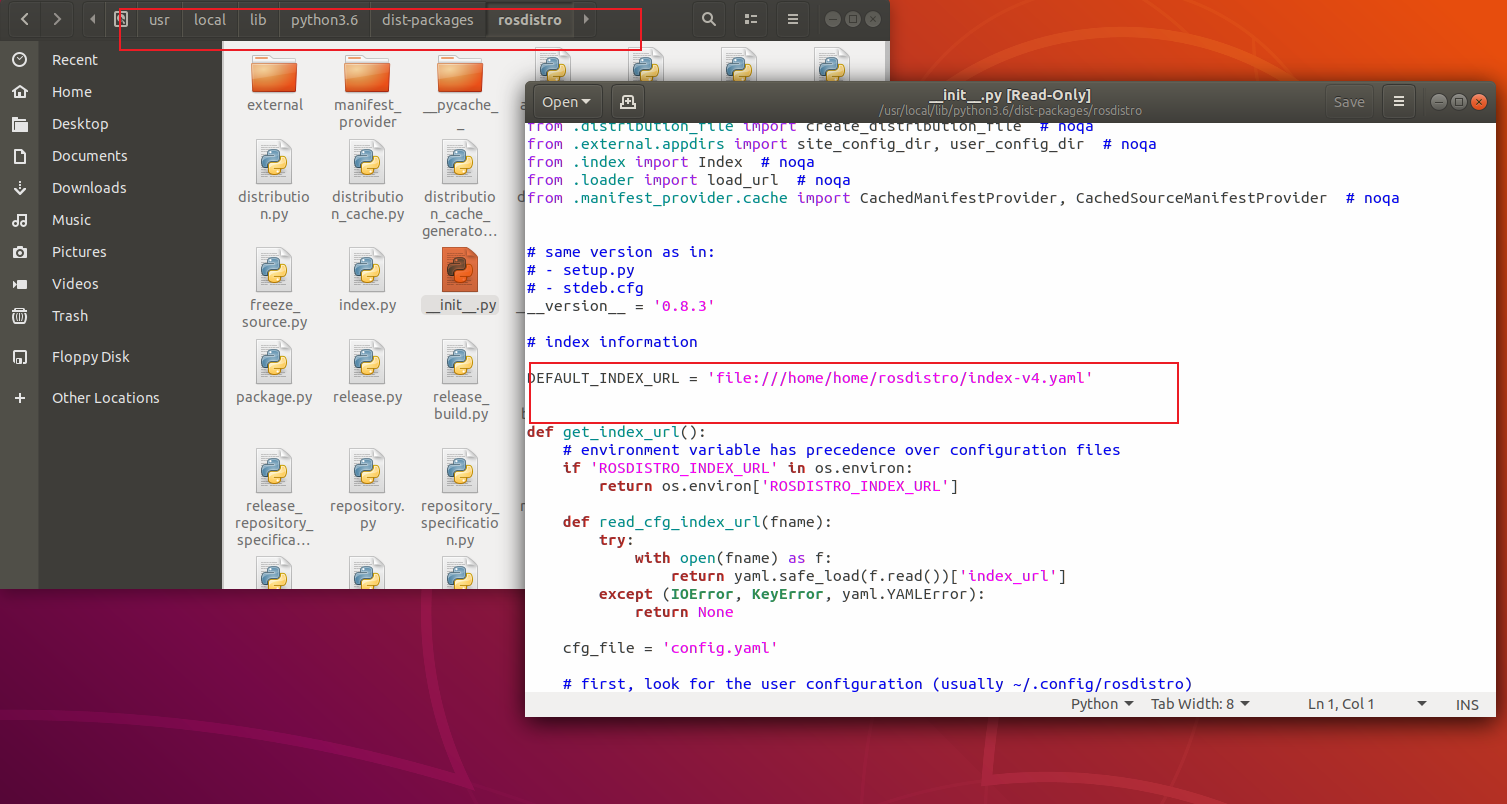The width and height of the screenshot is (1507, 804).
Task: Select release_repository_specification file
Action: pos(275,498)
